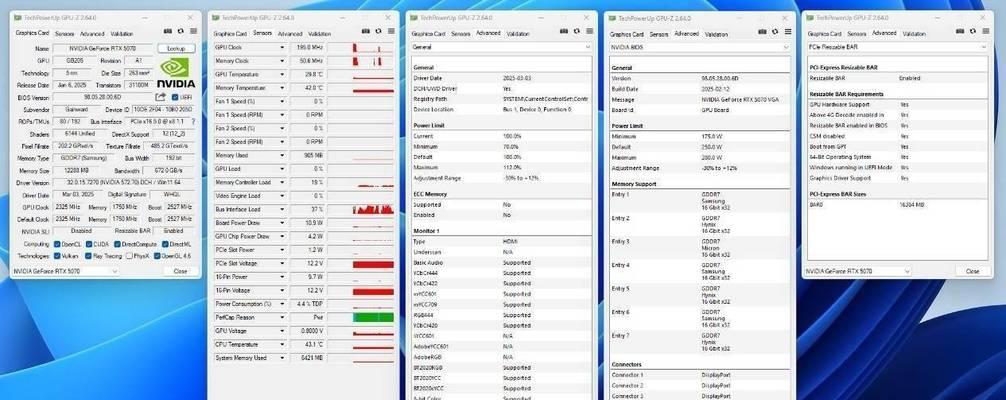
Task: Open Memory Used sensor dropdown arrow
Action: pyautogui.click(x=282, y=155)
